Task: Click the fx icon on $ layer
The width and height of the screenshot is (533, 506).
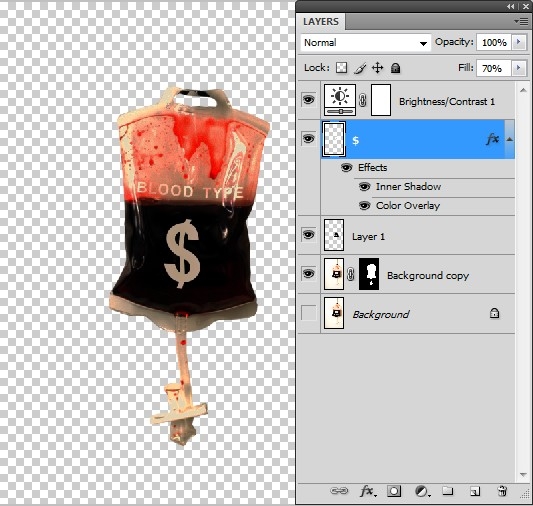Action: (493, 139)
